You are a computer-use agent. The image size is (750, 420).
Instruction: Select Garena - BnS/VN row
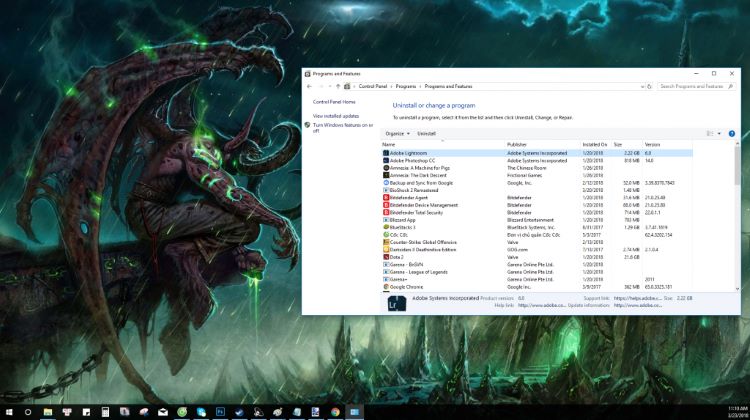[x=537, y=265]
